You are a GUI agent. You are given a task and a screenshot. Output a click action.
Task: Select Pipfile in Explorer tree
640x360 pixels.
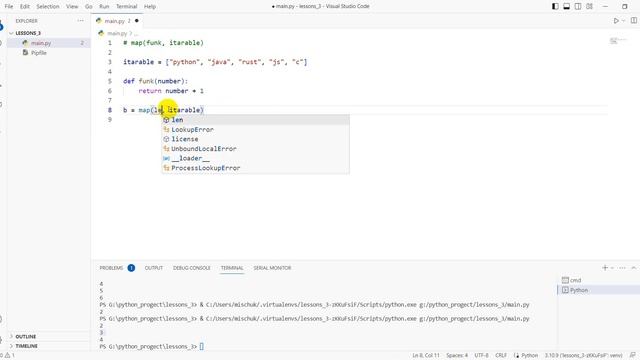point(39,53)
